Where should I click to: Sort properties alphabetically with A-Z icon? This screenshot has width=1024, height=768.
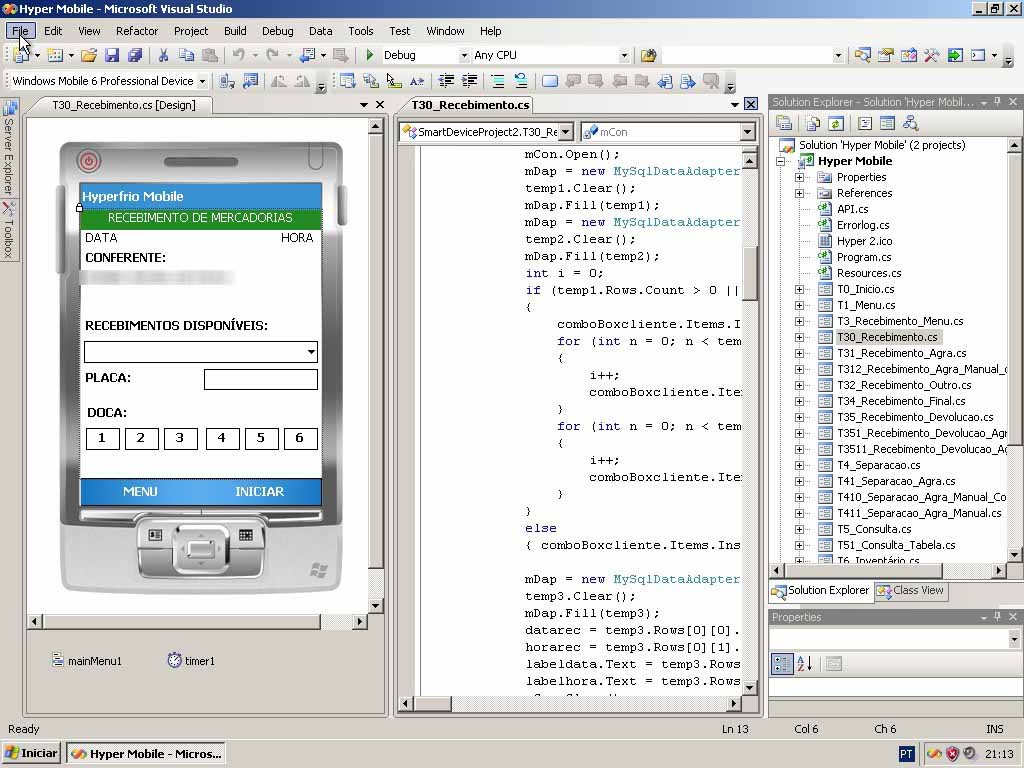click(x=805, y=664)
